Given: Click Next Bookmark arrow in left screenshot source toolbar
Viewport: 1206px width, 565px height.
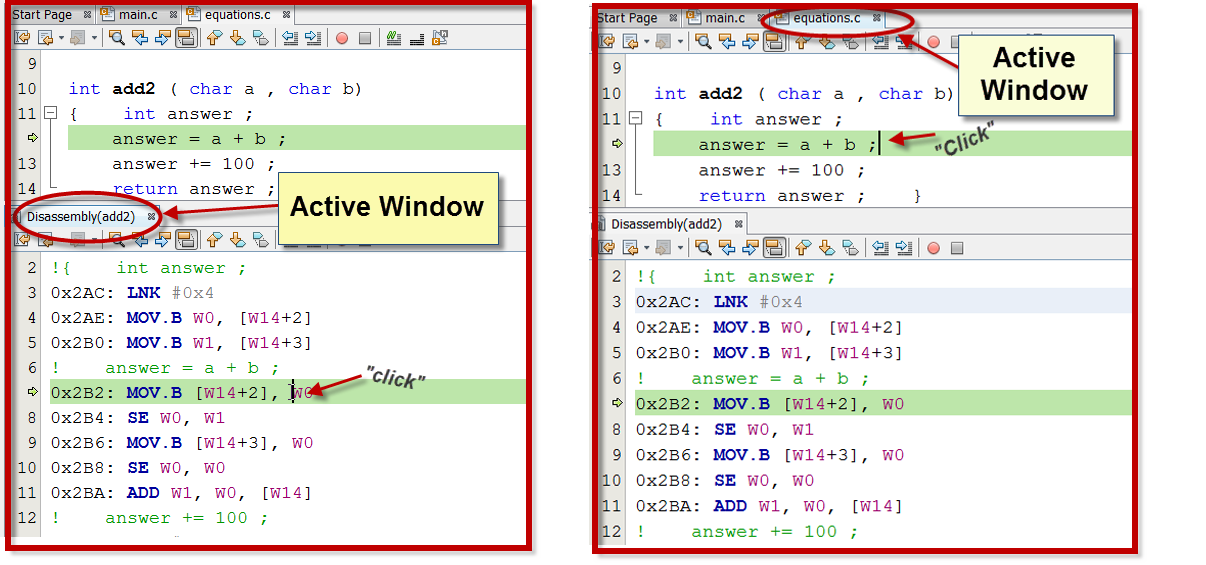Looking at the screenshot, I should tap(237, 38).
